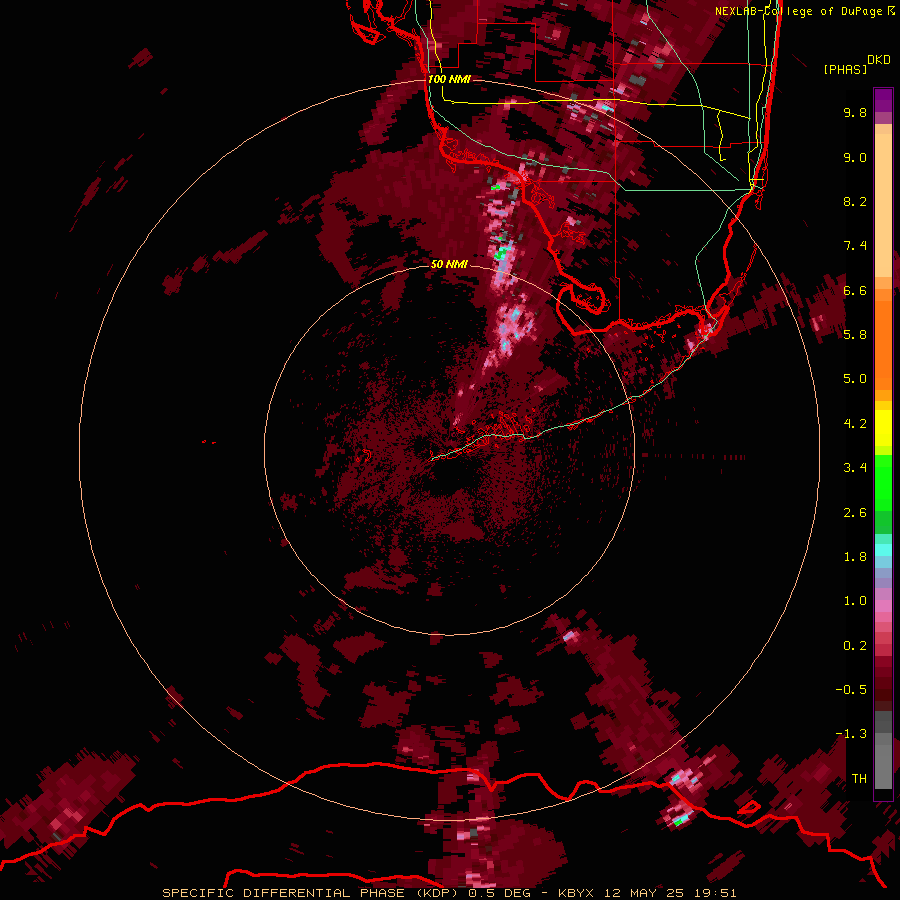The height and width of the screenshot is (900, 900).
Task: Click the cyan band of the color bar
Action: (x=883, y=550)
